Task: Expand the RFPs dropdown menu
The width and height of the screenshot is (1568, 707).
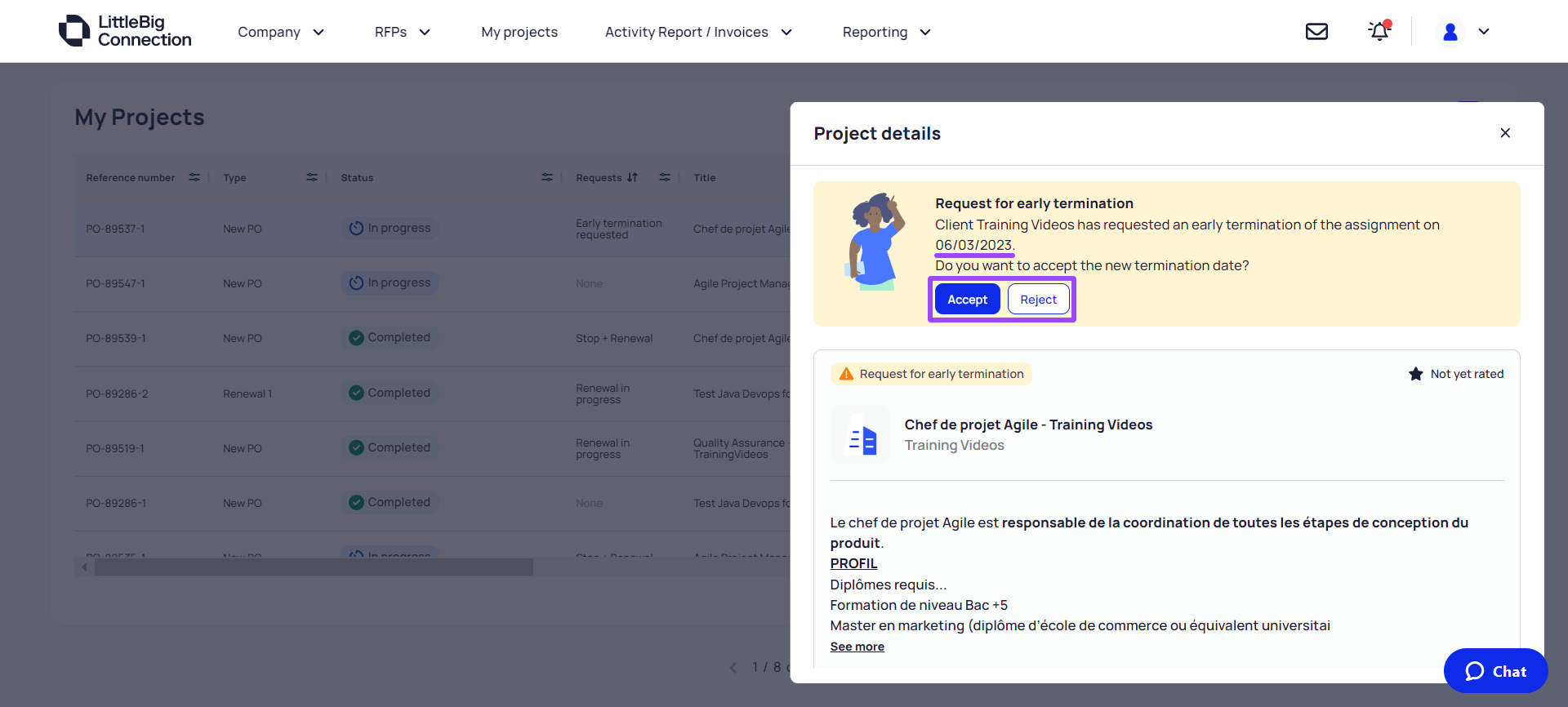Action: [402, 32]
